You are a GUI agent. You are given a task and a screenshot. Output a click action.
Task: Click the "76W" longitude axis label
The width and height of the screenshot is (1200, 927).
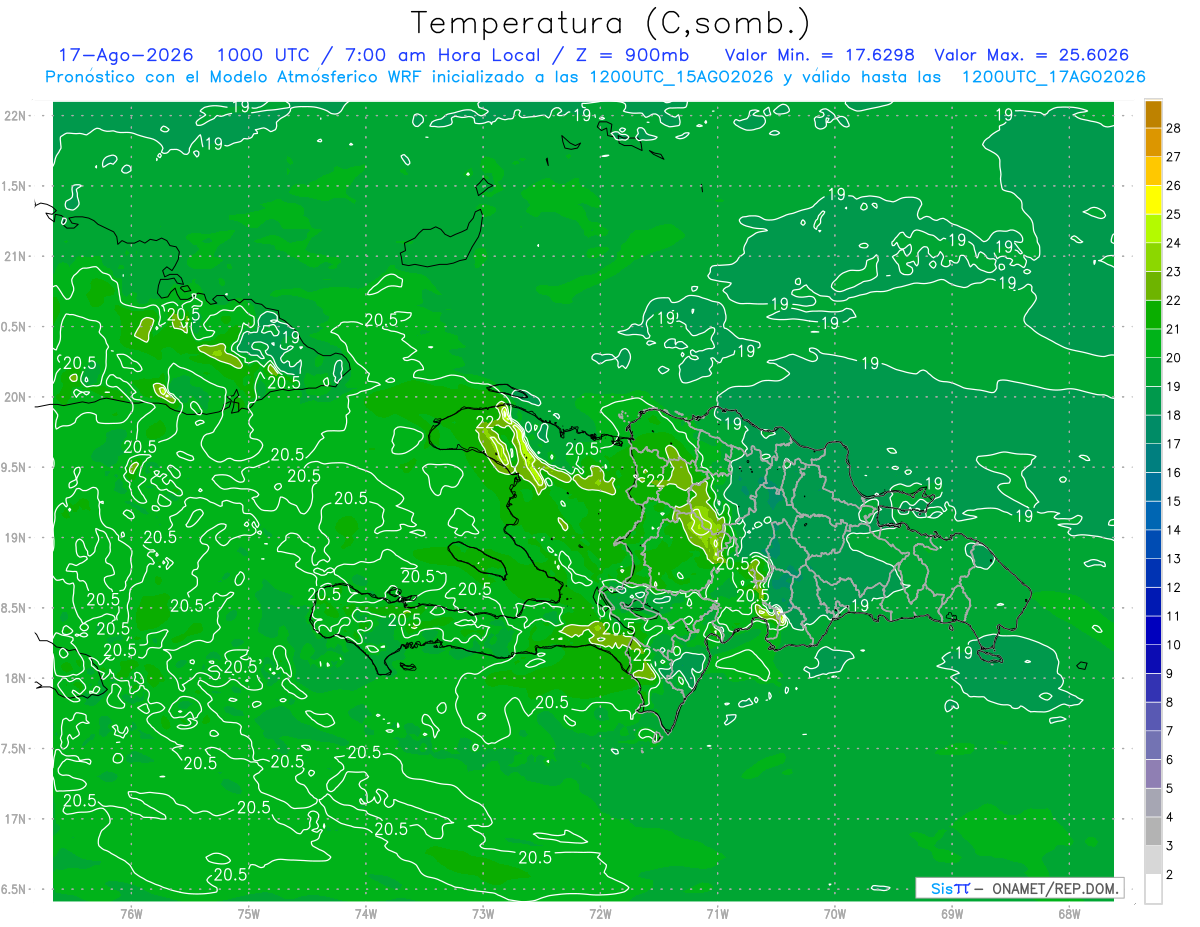click(x=131, y=913)
